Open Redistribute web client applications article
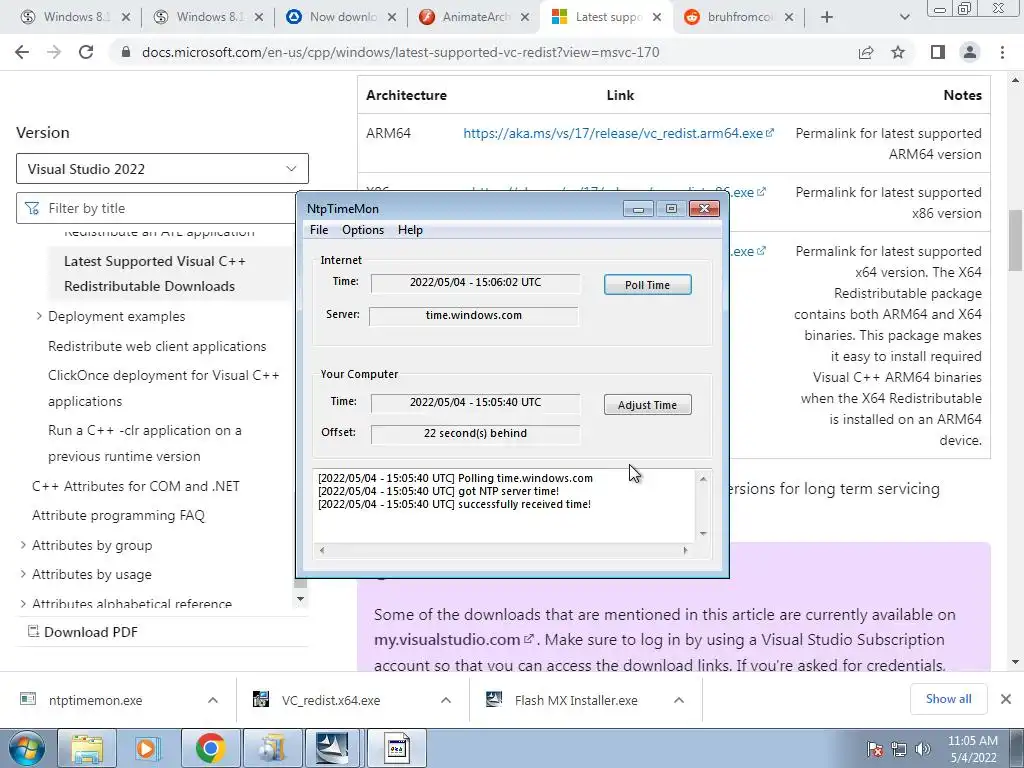 157,346
